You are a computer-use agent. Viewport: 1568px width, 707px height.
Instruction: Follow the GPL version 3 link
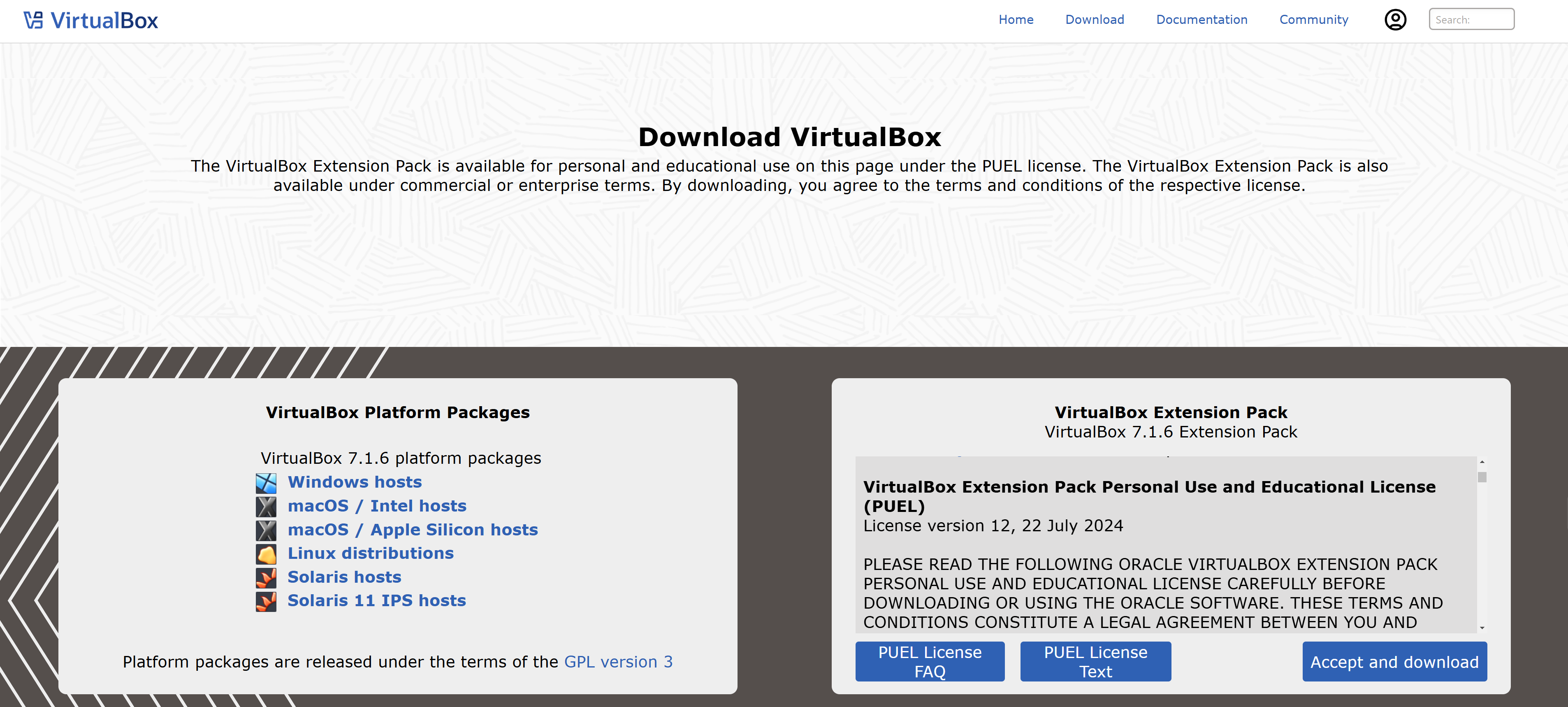pyautogui.click(x=618, y=662)
